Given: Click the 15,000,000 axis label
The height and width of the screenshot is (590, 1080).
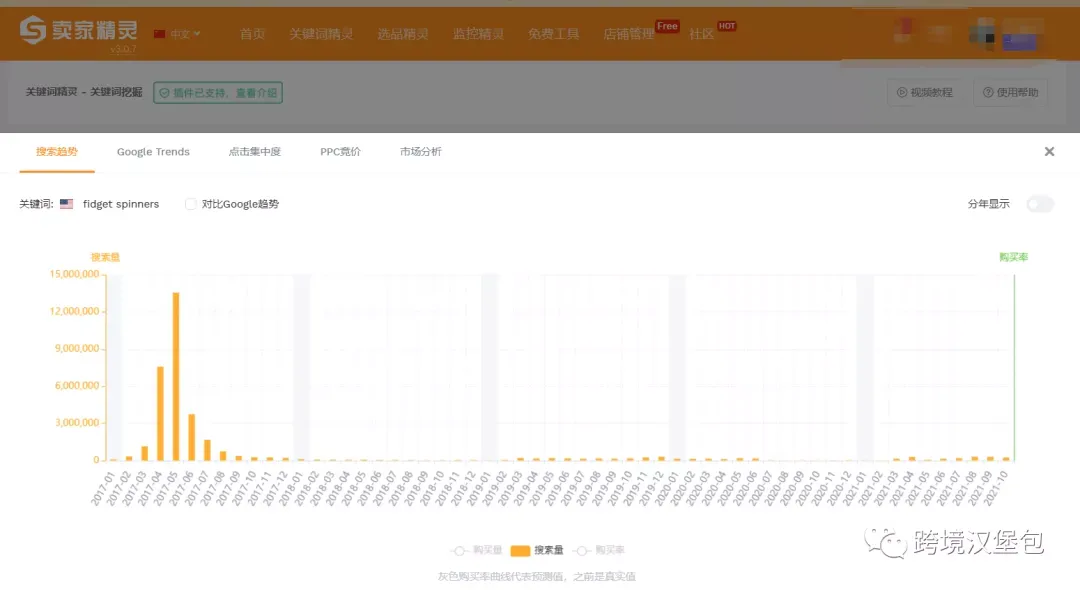Looking at the screenshot, I should (x=74, y=274).
